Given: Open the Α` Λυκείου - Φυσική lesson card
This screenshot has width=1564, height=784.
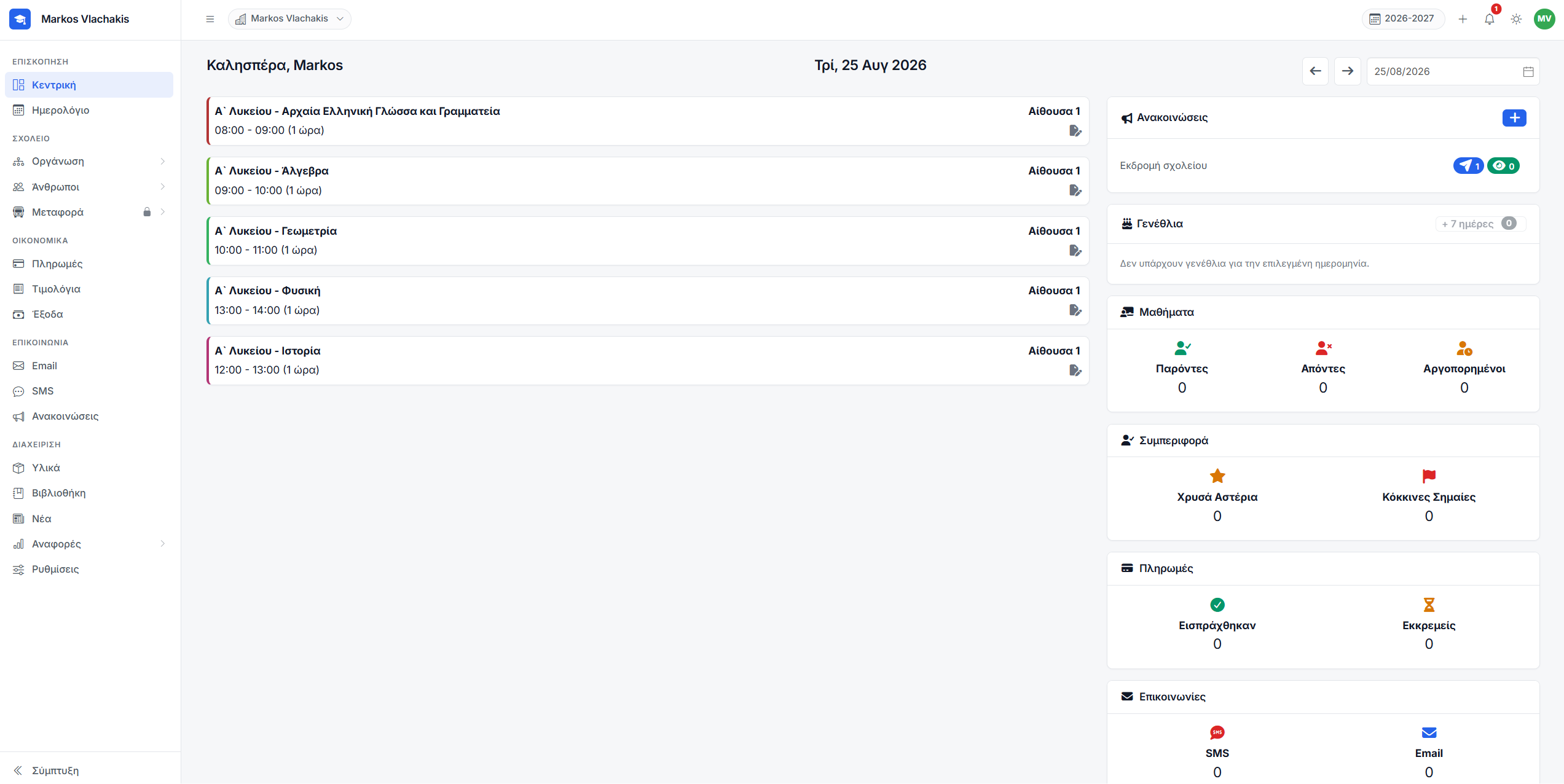Looking at the screenshot, I should click(x=648, y=300).
